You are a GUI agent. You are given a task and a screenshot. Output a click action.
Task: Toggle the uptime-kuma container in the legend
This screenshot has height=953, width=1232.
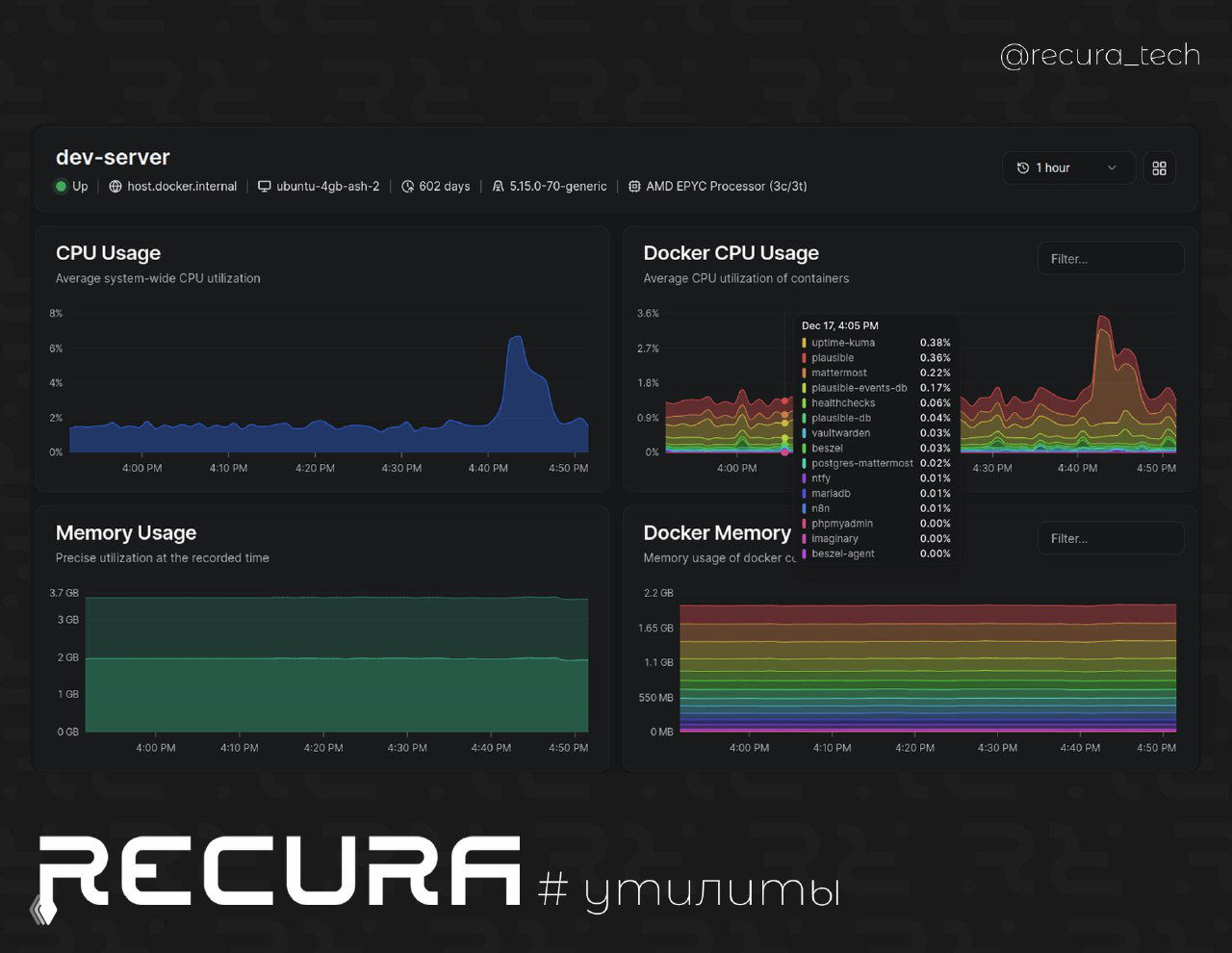pyautogui.click(x=841, y=343)
